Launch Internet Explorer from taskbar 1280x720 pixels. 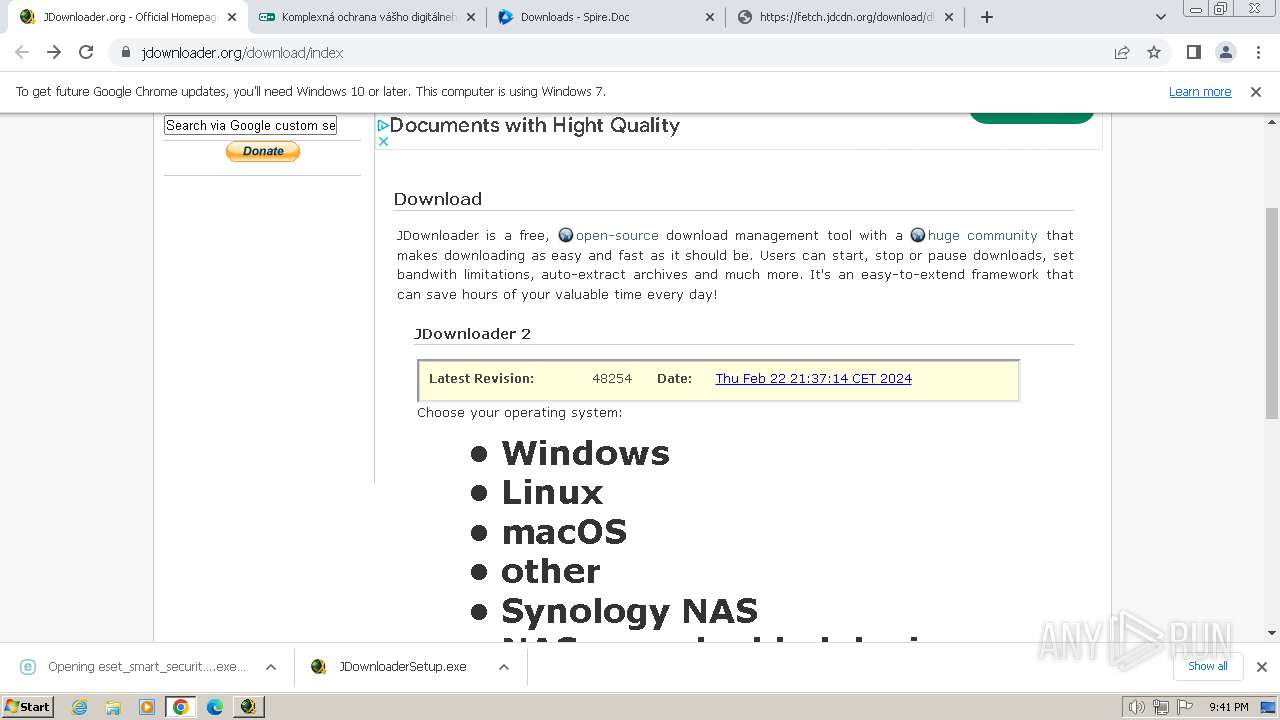tap(79, 707)
